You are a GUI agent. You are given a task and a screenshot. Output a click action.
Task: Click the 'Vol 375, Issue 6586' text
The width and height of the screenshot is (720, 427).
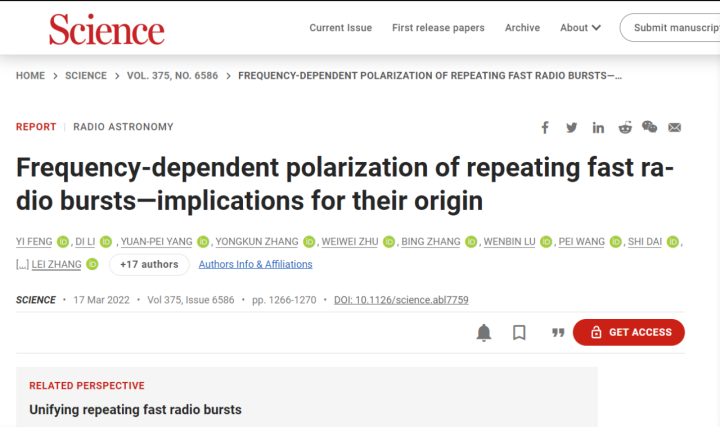tap(191, 300)
